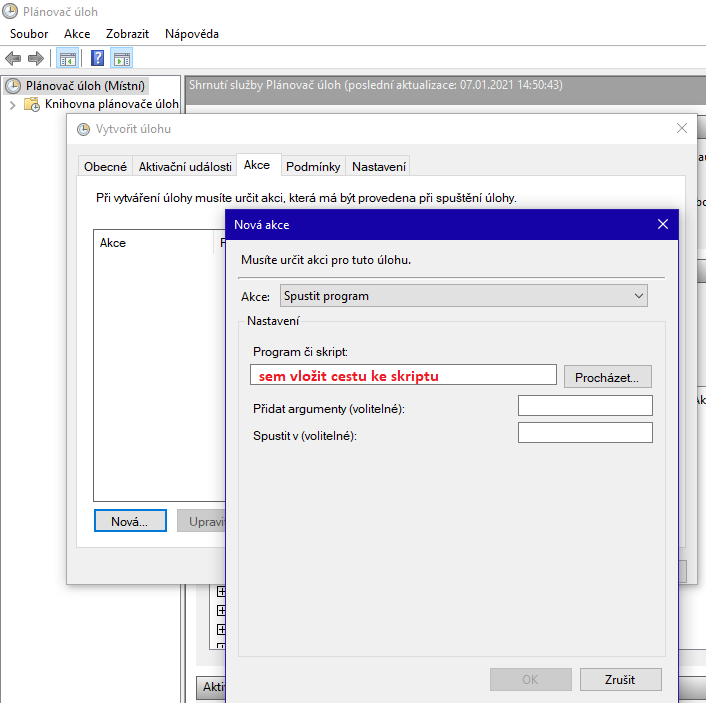Image resolution: width=706 pixels, height=703 pixels.
Task: Open help via blue question mark icon
Action: tap(98, 58)
